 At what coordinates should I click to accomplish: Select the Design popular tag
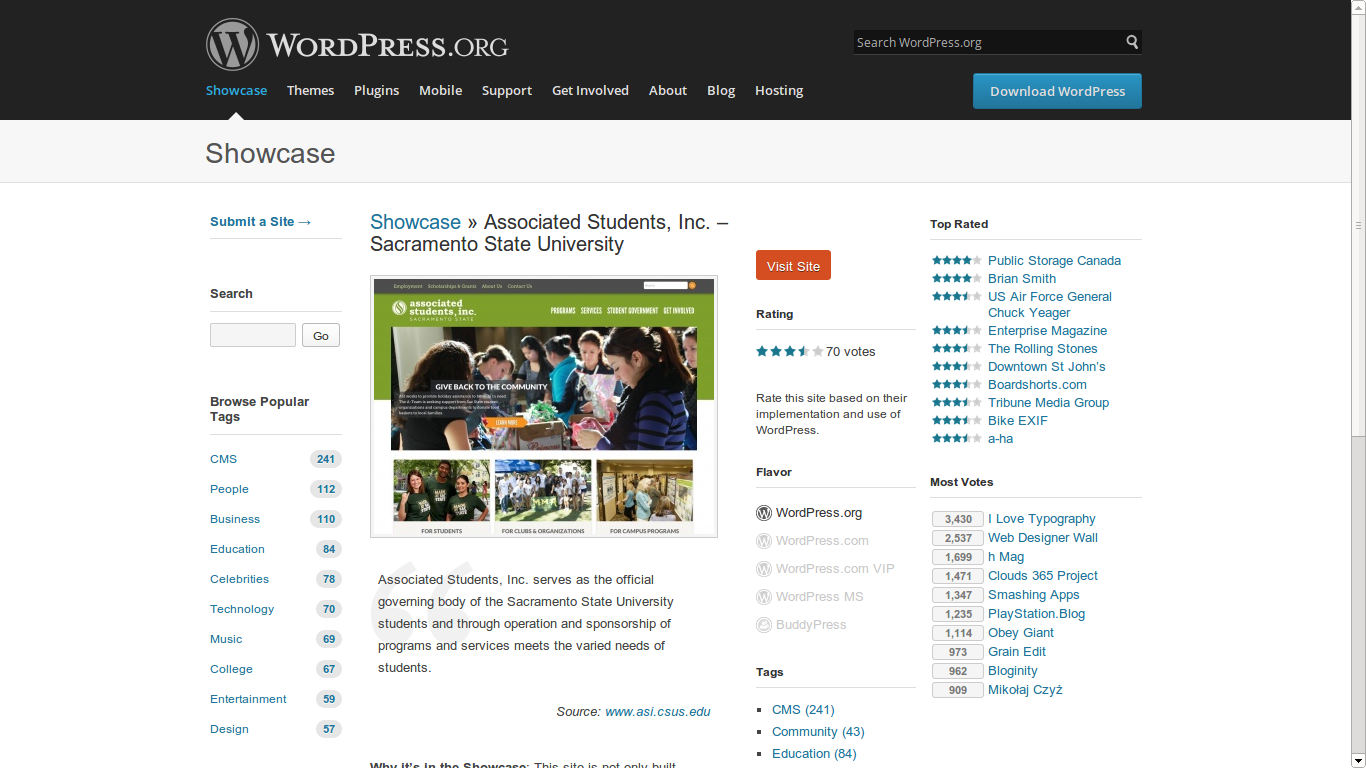pyautogui.click(x=229, y=729)
